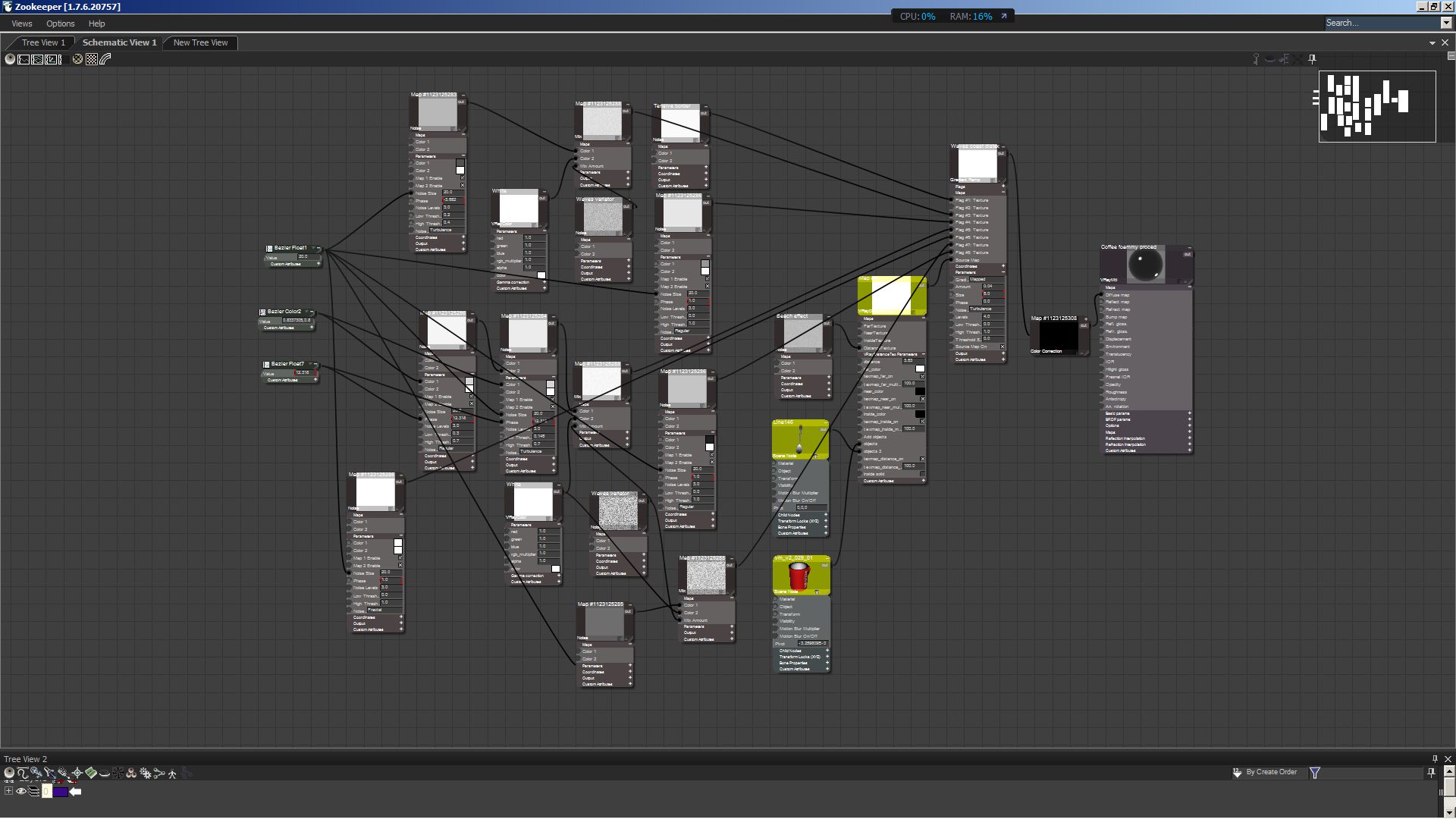
Task: Click the biped figure icon in Tree View 2
Action: click(172, 773)
